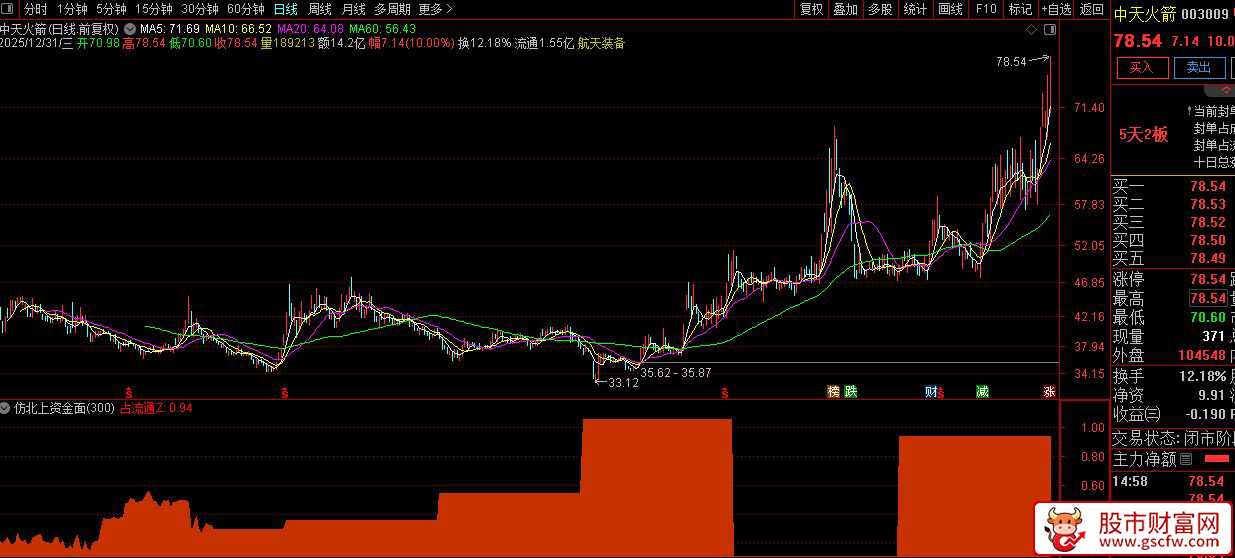This screenshot has width=1235, height=558.
Task: Click the 占流通Z: 0.94 indicator value
Action: (156, 408)
